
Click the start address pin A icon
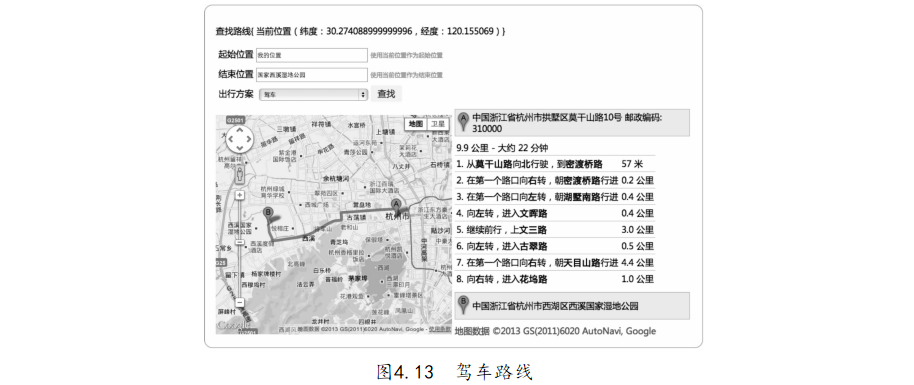pyautogui.click(x=463, y=122)
